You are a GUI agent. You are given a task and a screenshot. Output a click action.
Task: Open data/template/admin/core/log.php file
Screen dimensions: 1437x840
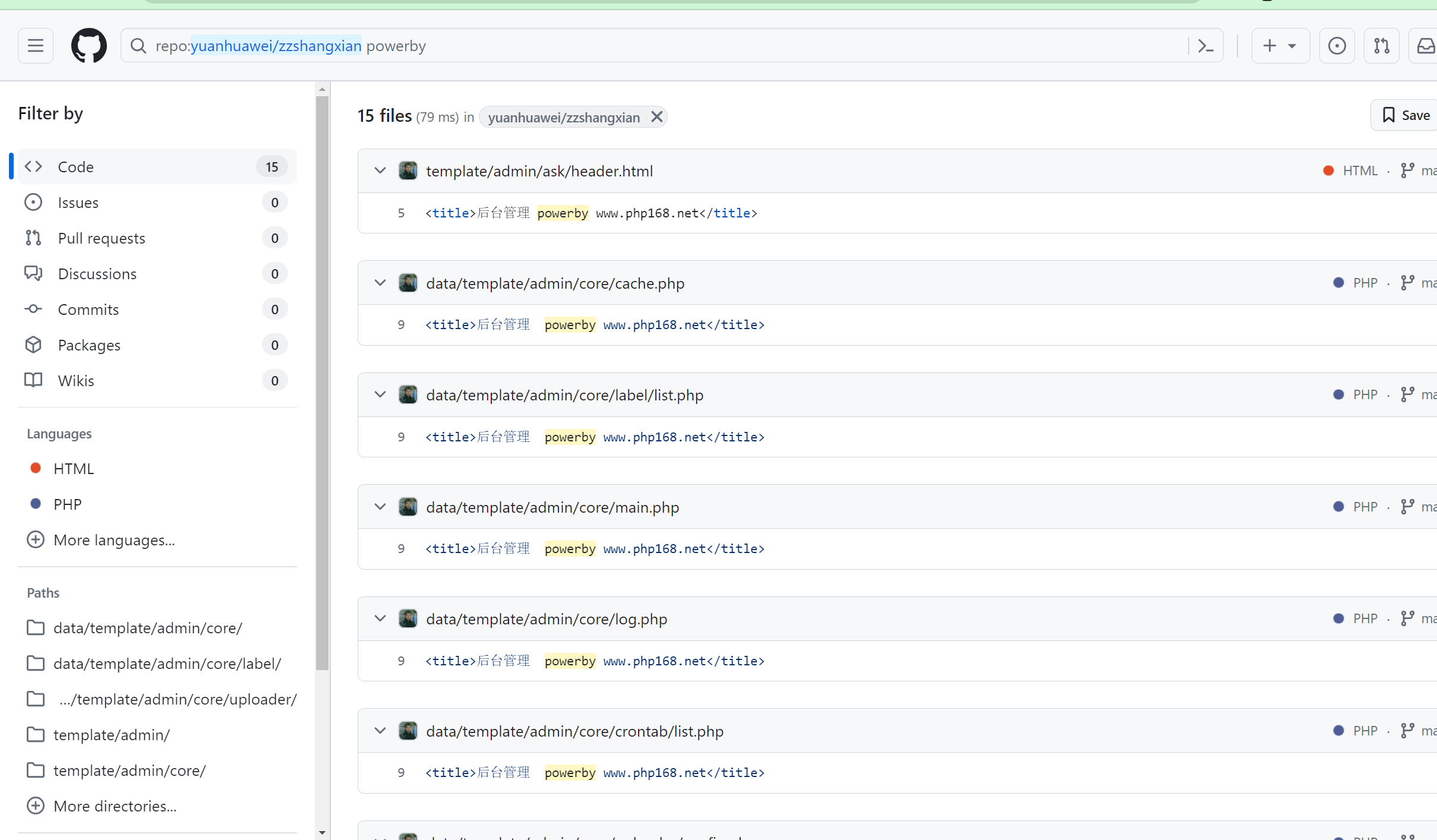[547, 619]
